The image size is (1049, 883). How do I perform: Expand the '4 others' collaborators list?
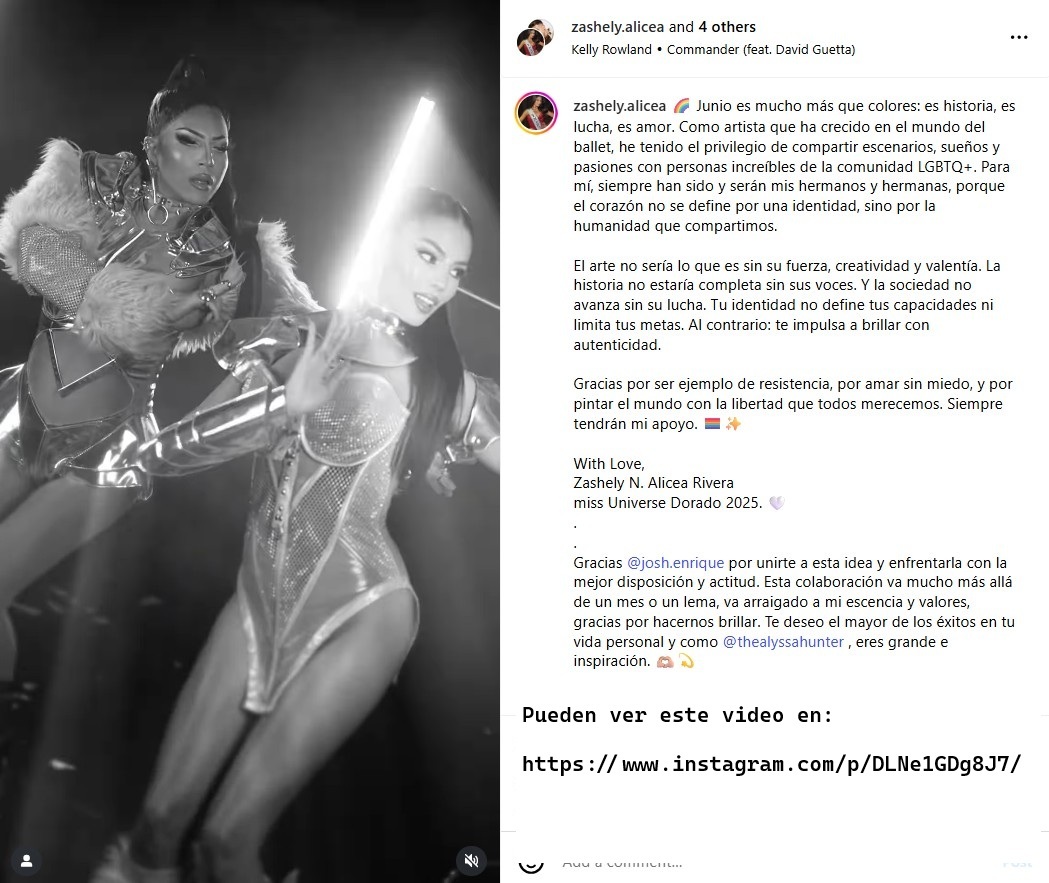[x=727, y=27]
